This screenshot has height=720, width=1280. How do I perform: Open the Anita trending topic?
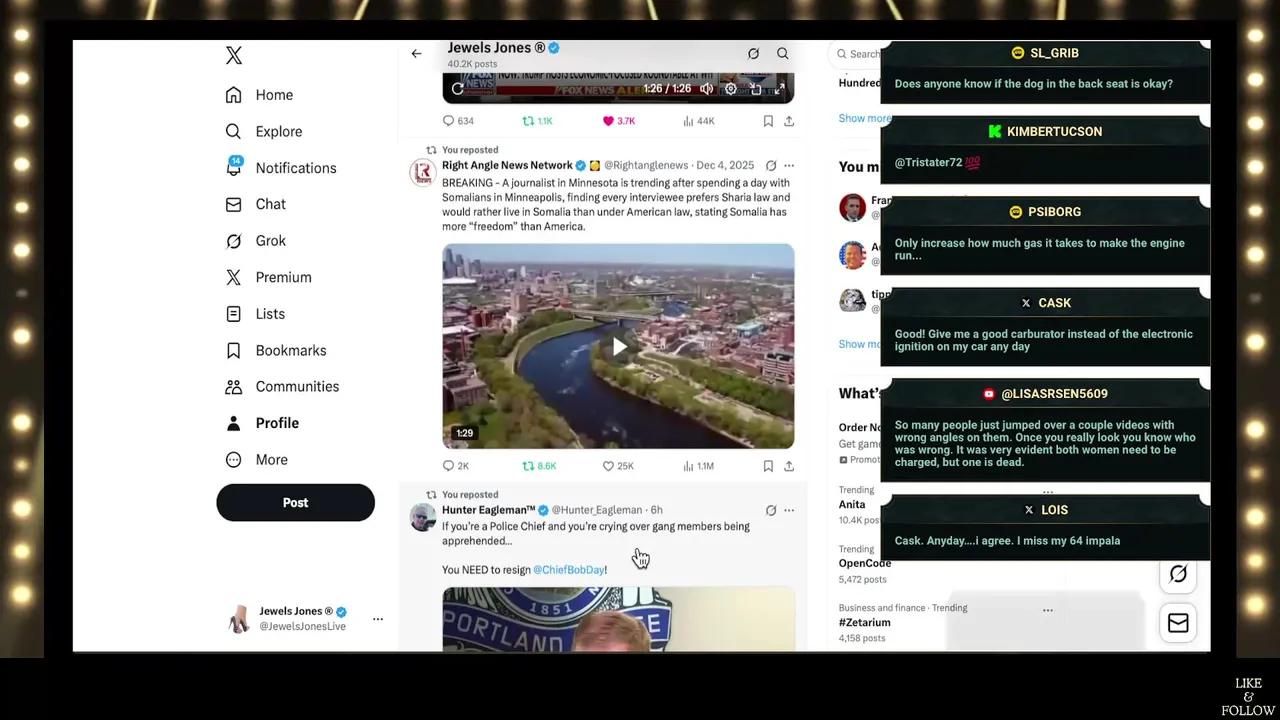tap(852, 505)
